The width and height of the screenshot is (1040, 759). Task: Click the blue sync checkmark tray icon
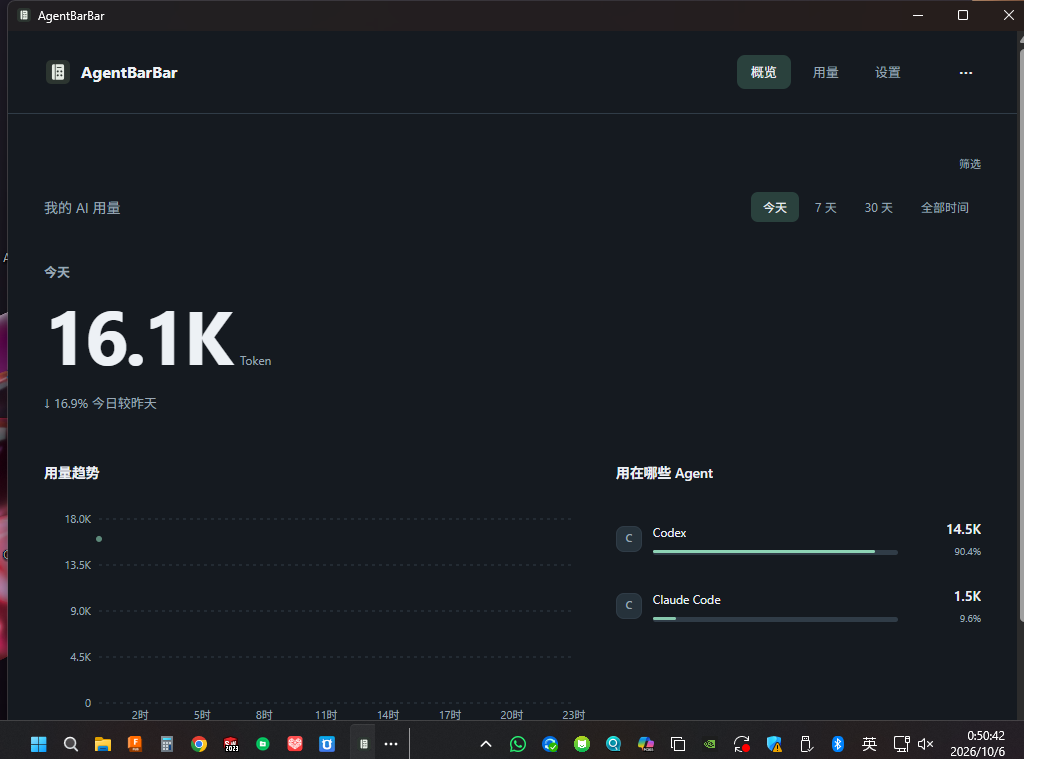[550, 744]
